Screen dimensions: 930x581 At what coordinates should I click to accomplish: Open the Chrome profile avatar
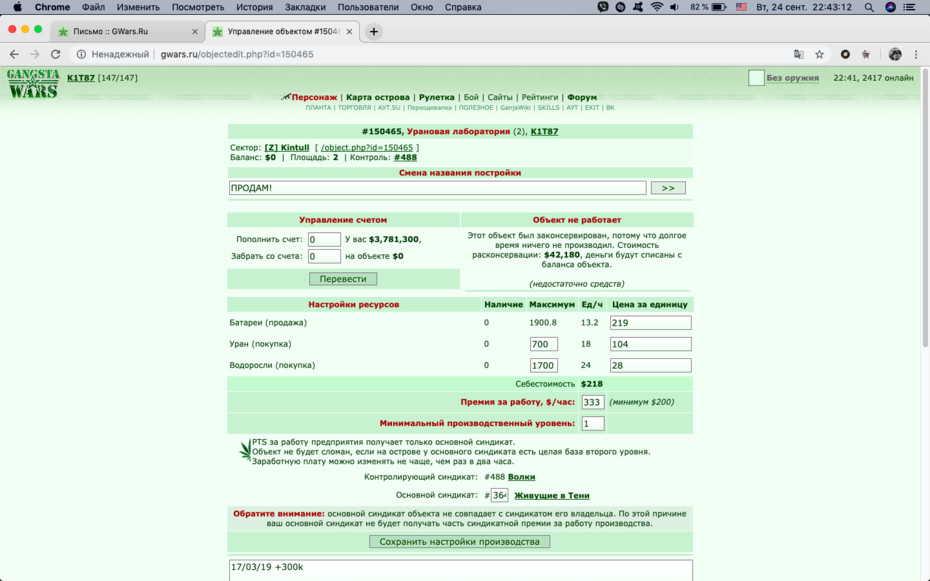pos(895,54)
